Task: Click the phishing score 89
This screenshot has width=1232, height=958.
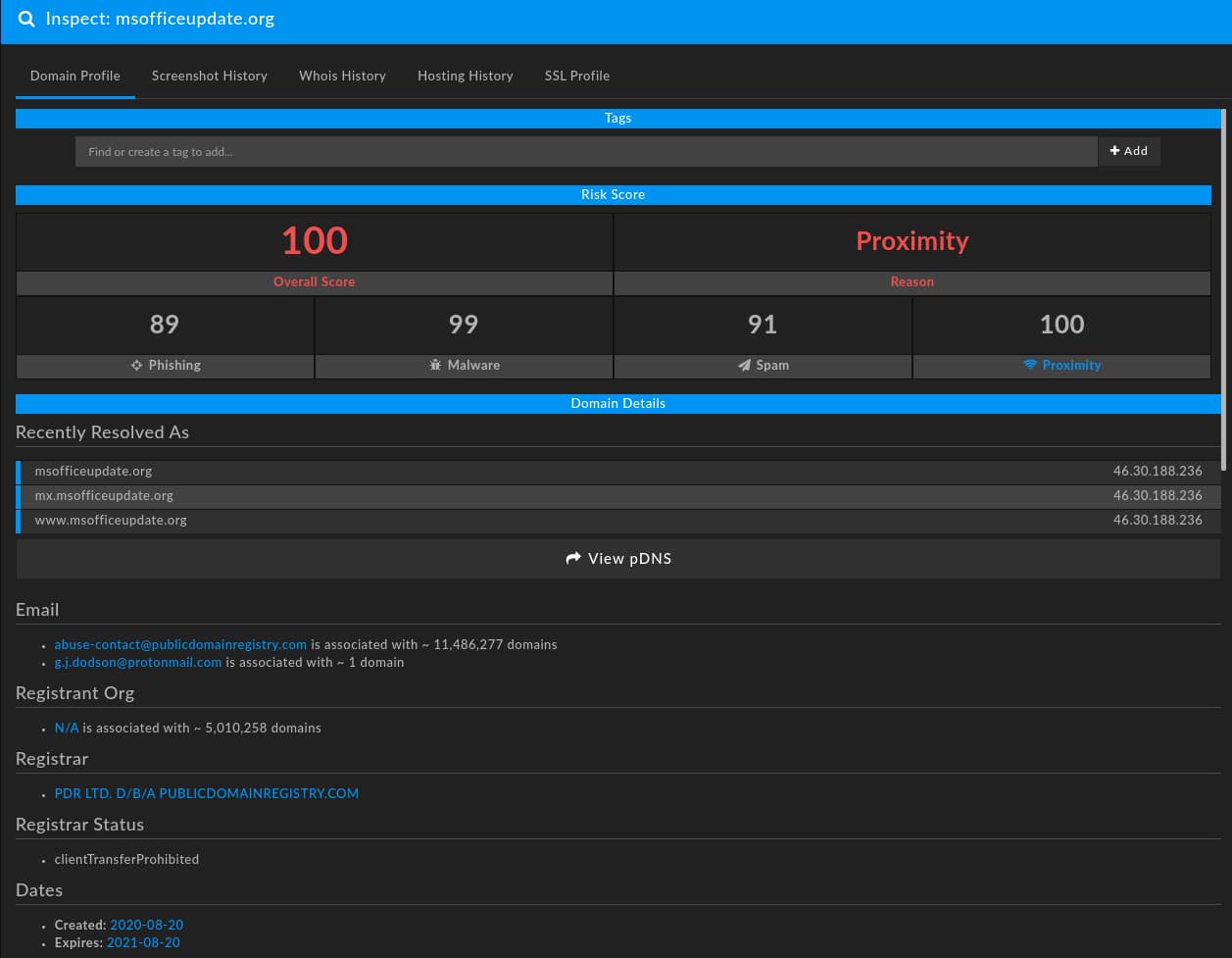Action: [x=165, y=325]
